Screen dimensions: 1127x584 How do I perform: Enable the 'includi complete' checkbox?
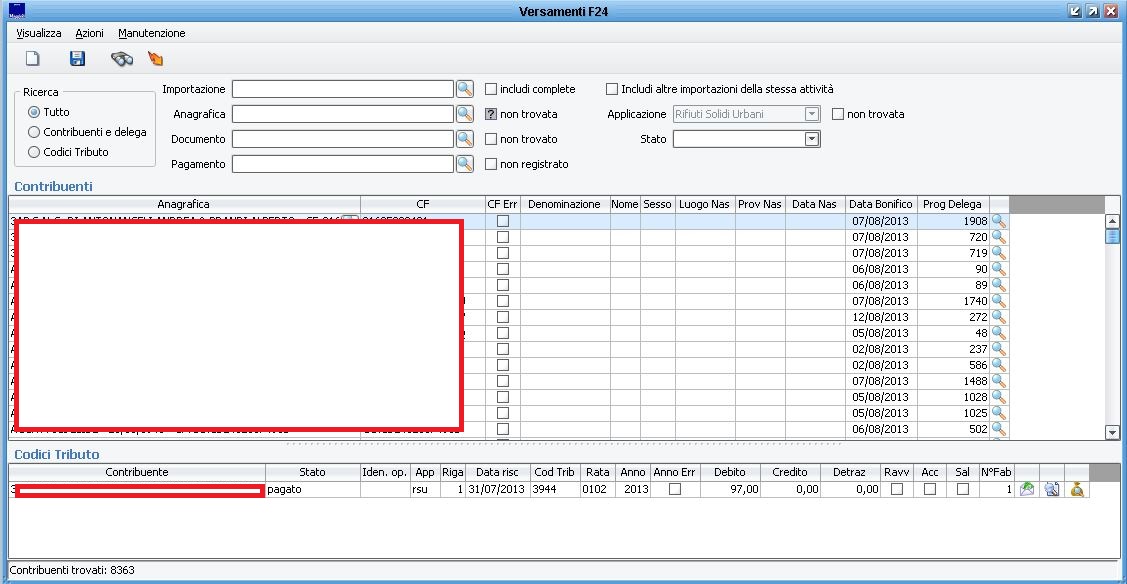coord(491,89)
